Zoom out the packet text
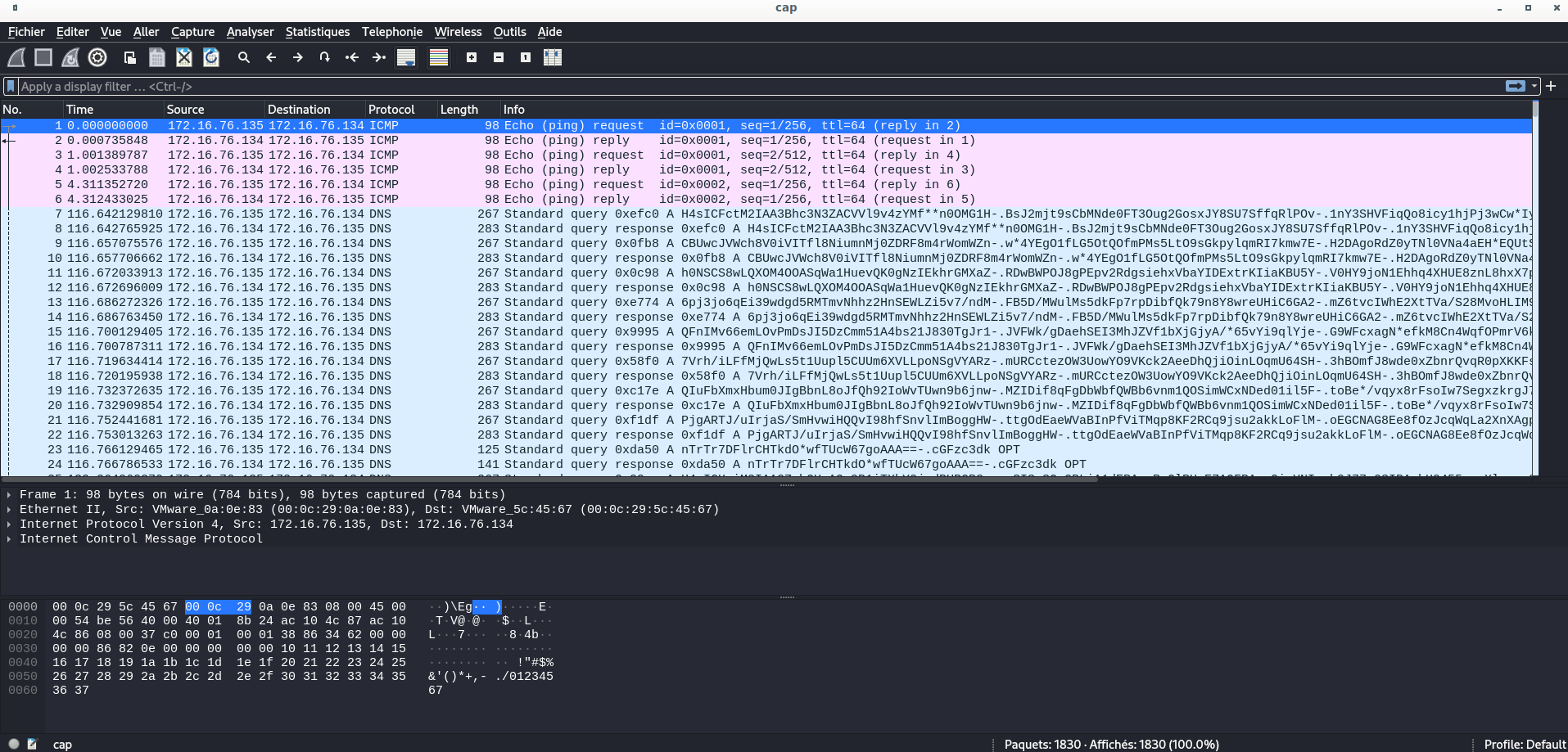The height and width of the screenshot is (752, 1568). [x=499, y=57]
